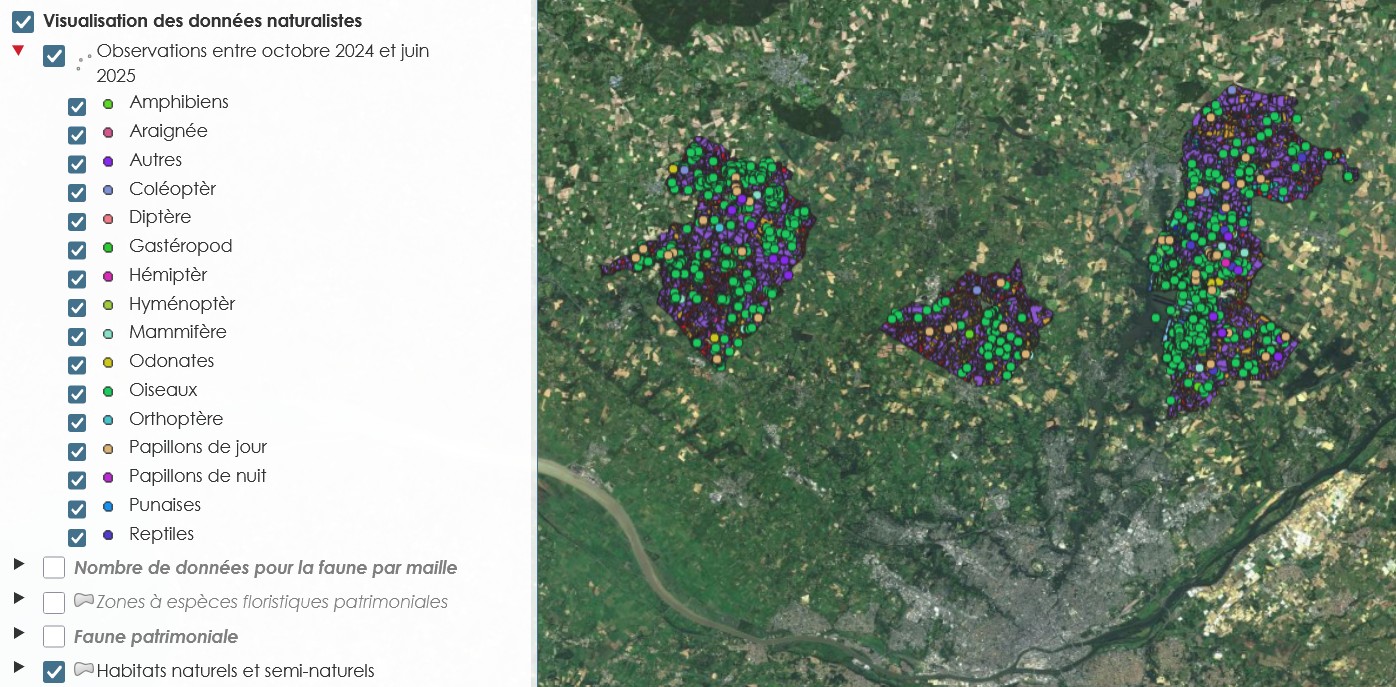
Task: Collapse the Observations group red arrow
Action: point(18,50)
